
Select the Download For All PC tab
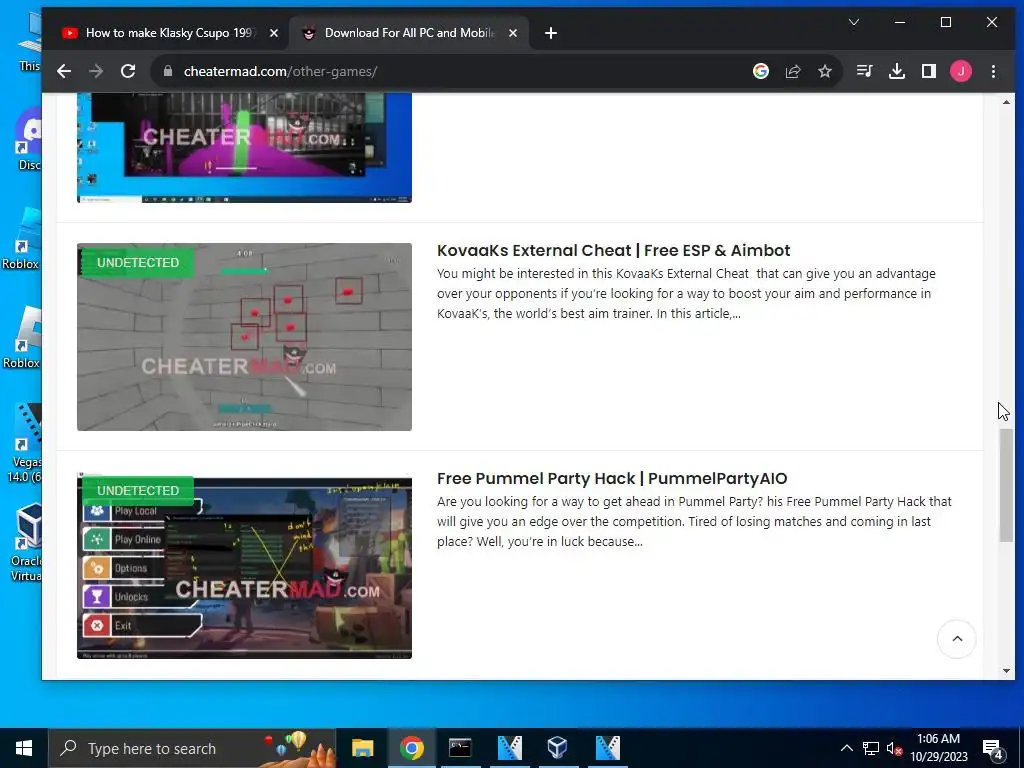(x=408, y=33)
